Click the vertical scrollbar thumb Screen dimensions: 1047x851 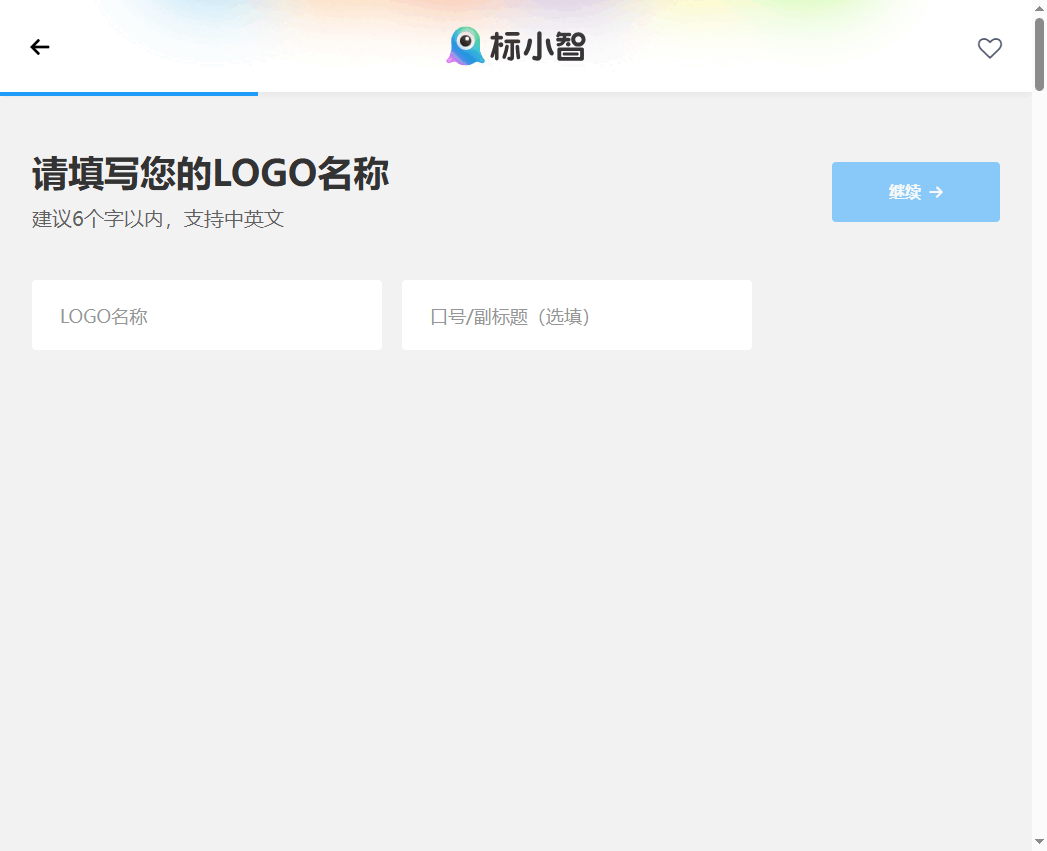pyautogui.click(x=1039, y=55)
